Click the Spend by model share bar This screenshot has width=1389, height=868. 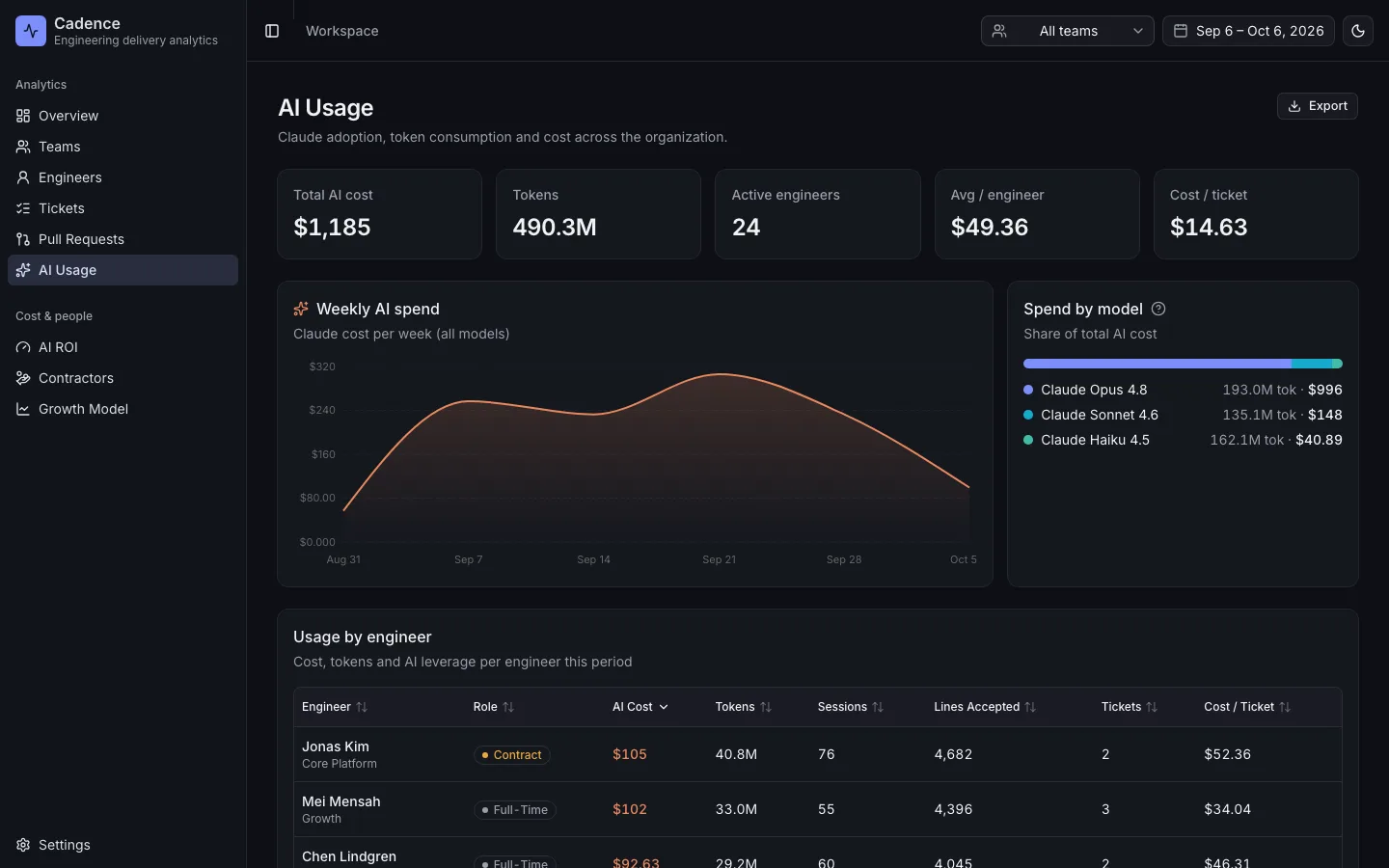pos(1183,364)
